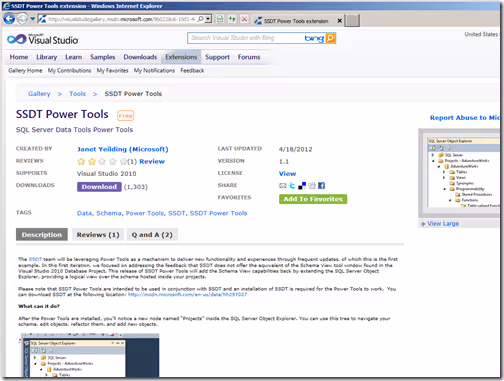
Task: Click the Gallery breadcrumb link
Action: click(x=39, y=94)
